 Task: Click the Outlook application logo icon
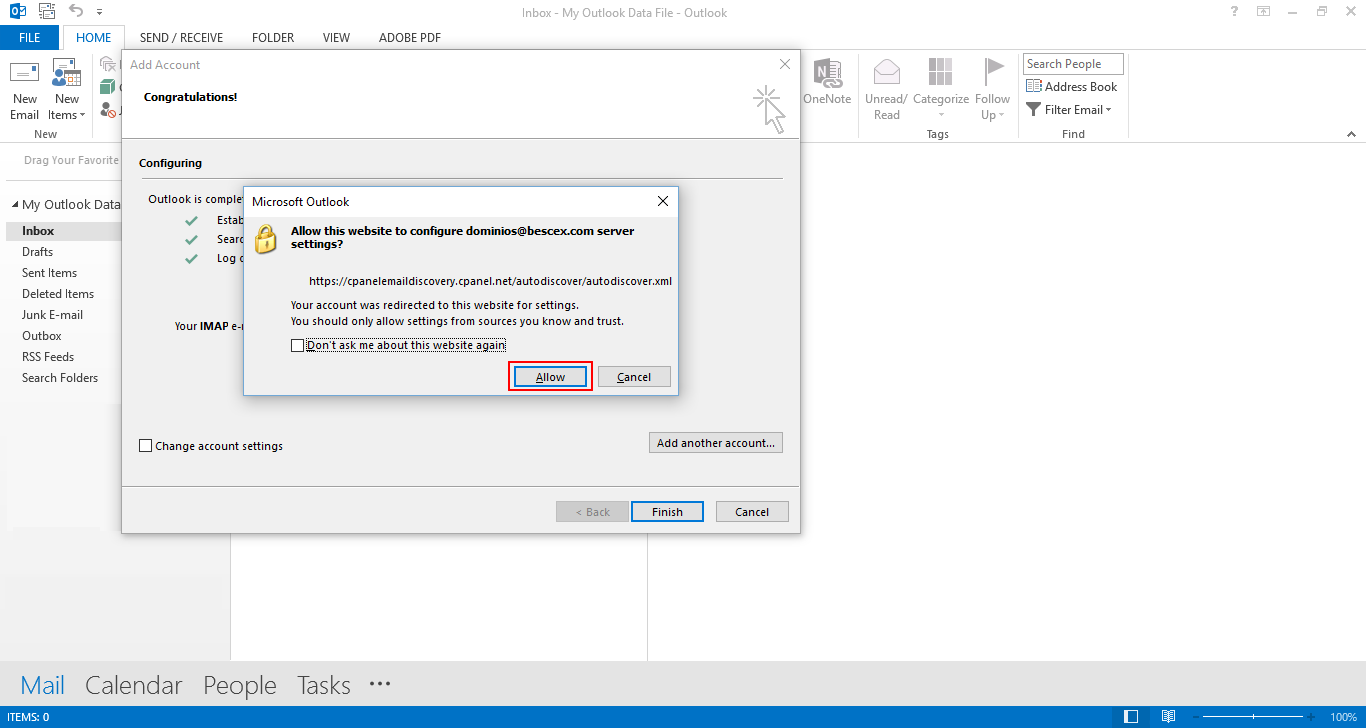[17, 12]
